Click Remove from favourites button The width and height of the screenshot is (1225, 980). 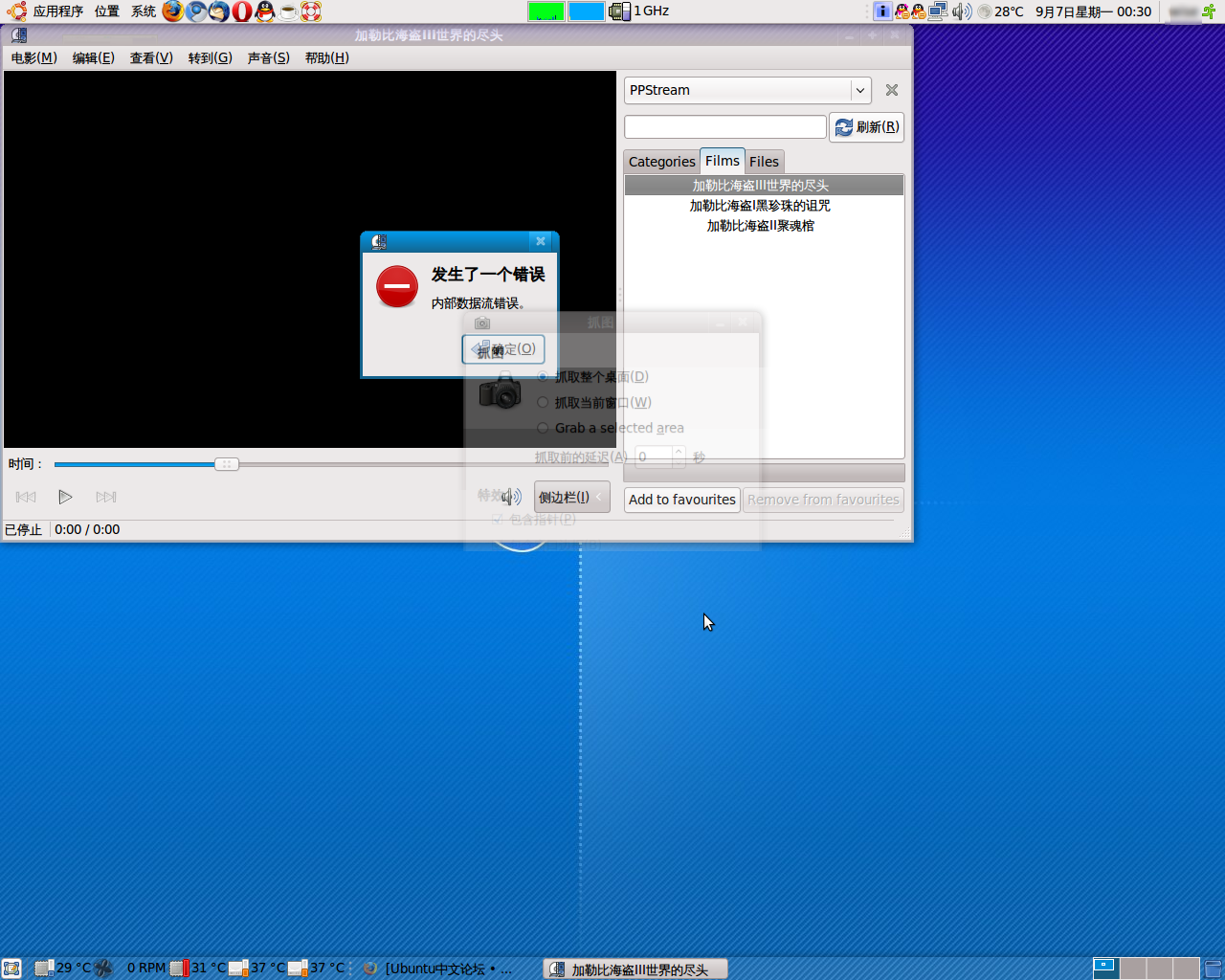pos(823,500)
